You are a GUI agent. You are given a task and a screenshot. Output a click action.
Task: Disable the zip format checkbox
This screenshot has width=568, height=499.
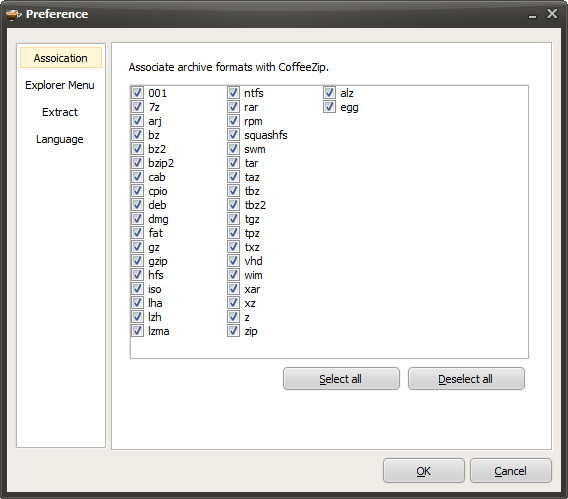tap(233, 331)
